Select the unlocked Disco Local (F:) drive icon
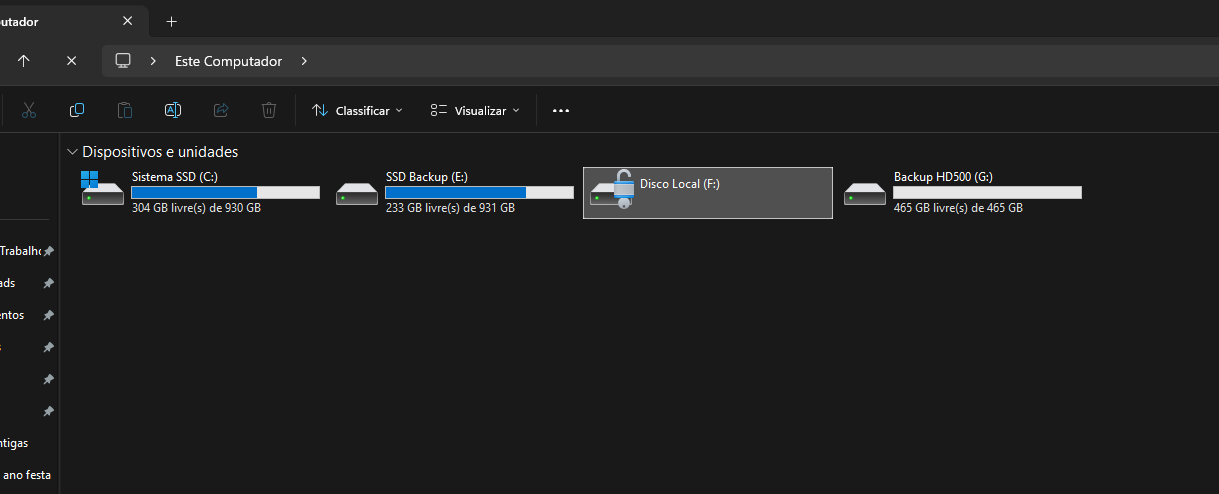This screenshot has width=1219, height=494. 612,190
